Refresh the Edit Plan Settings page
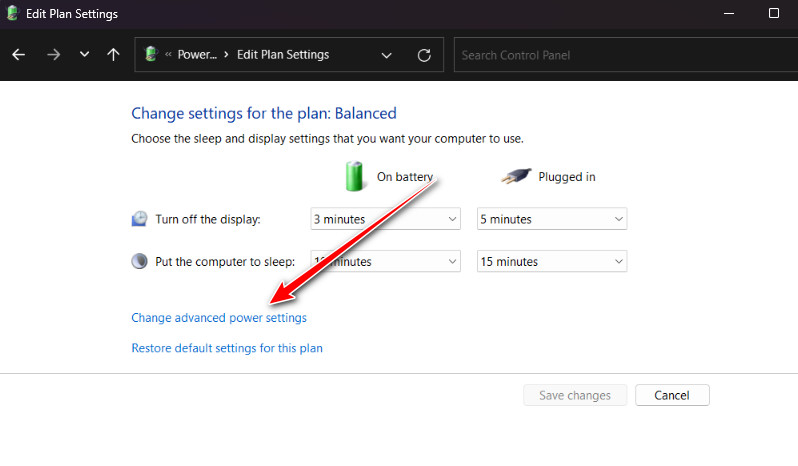This screenshot has width=798, height=466. pyautogui.click(x=424, y=55)
